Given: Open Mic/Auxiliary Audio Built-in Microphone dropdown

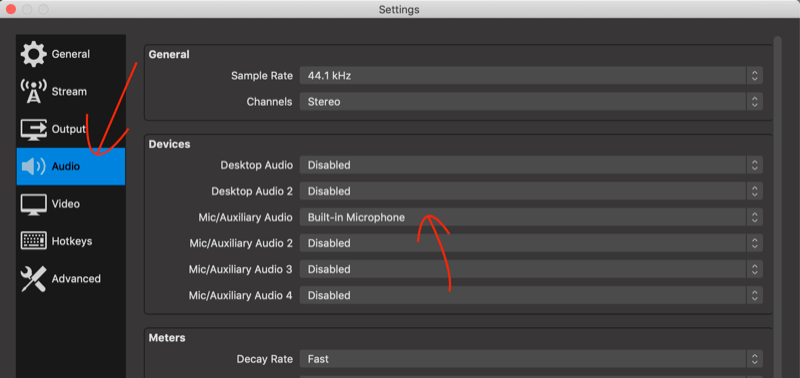Looking at the screenshot, I should click(x=531, y=217).
